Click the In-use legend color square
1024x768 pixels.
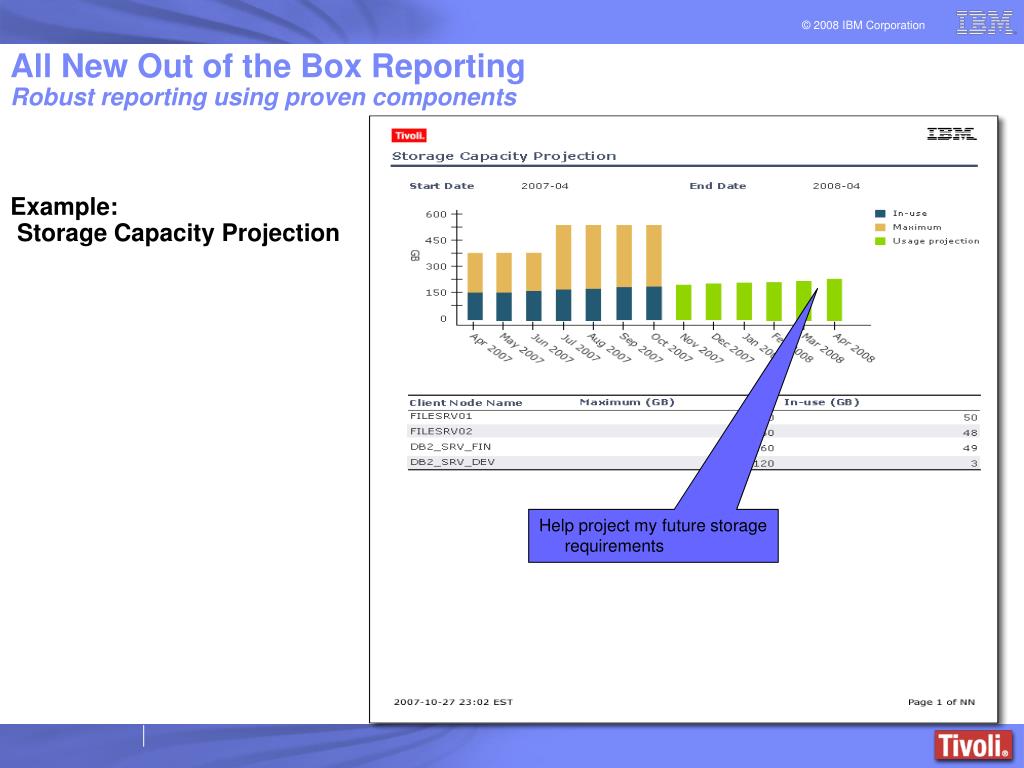880,213
